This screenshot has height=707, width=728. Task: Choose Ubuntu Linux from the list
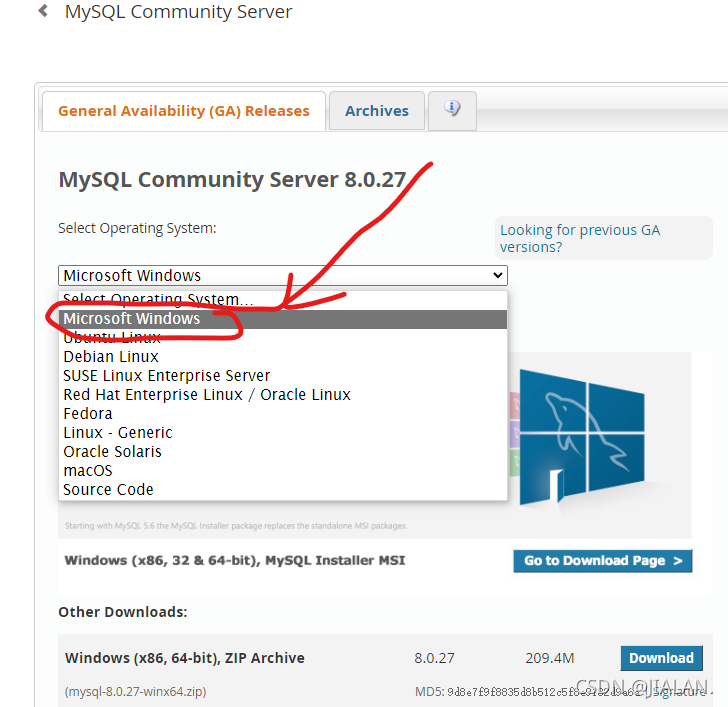pos(283,337)
